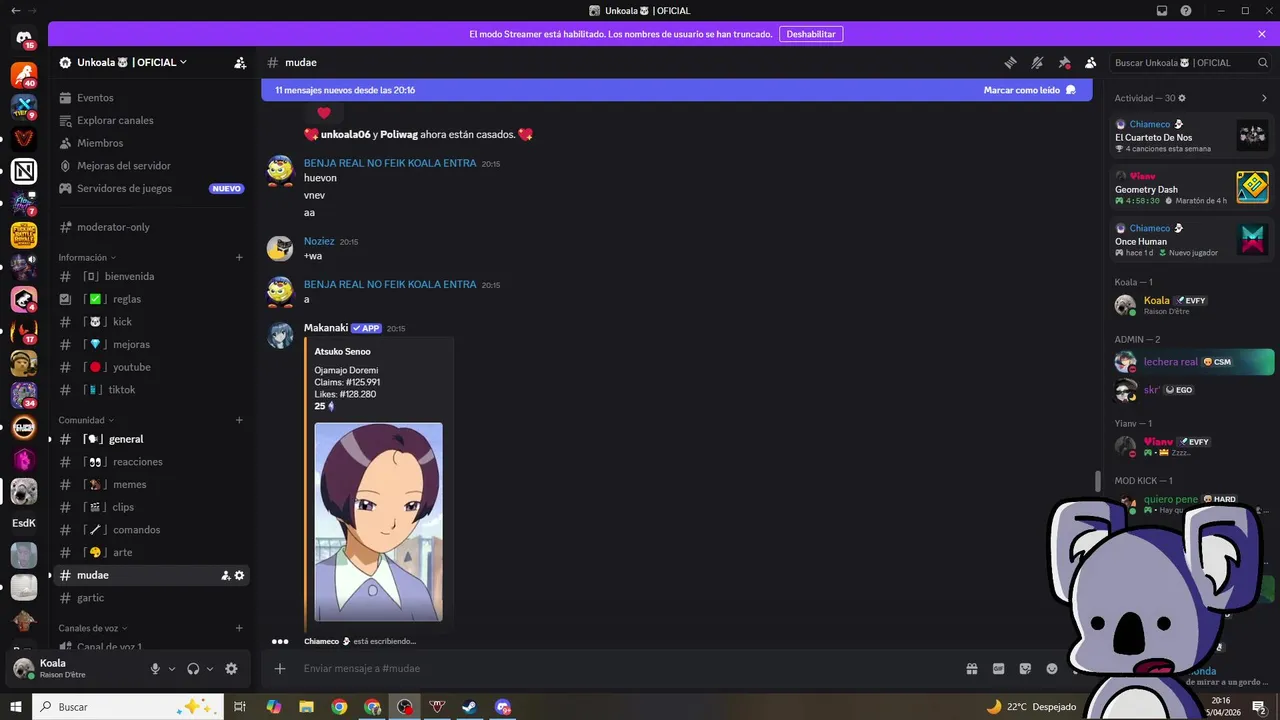Collapse the Canales de voz category
The height and width of the screenshot is (720, 1280).
[x=93, y=628]
